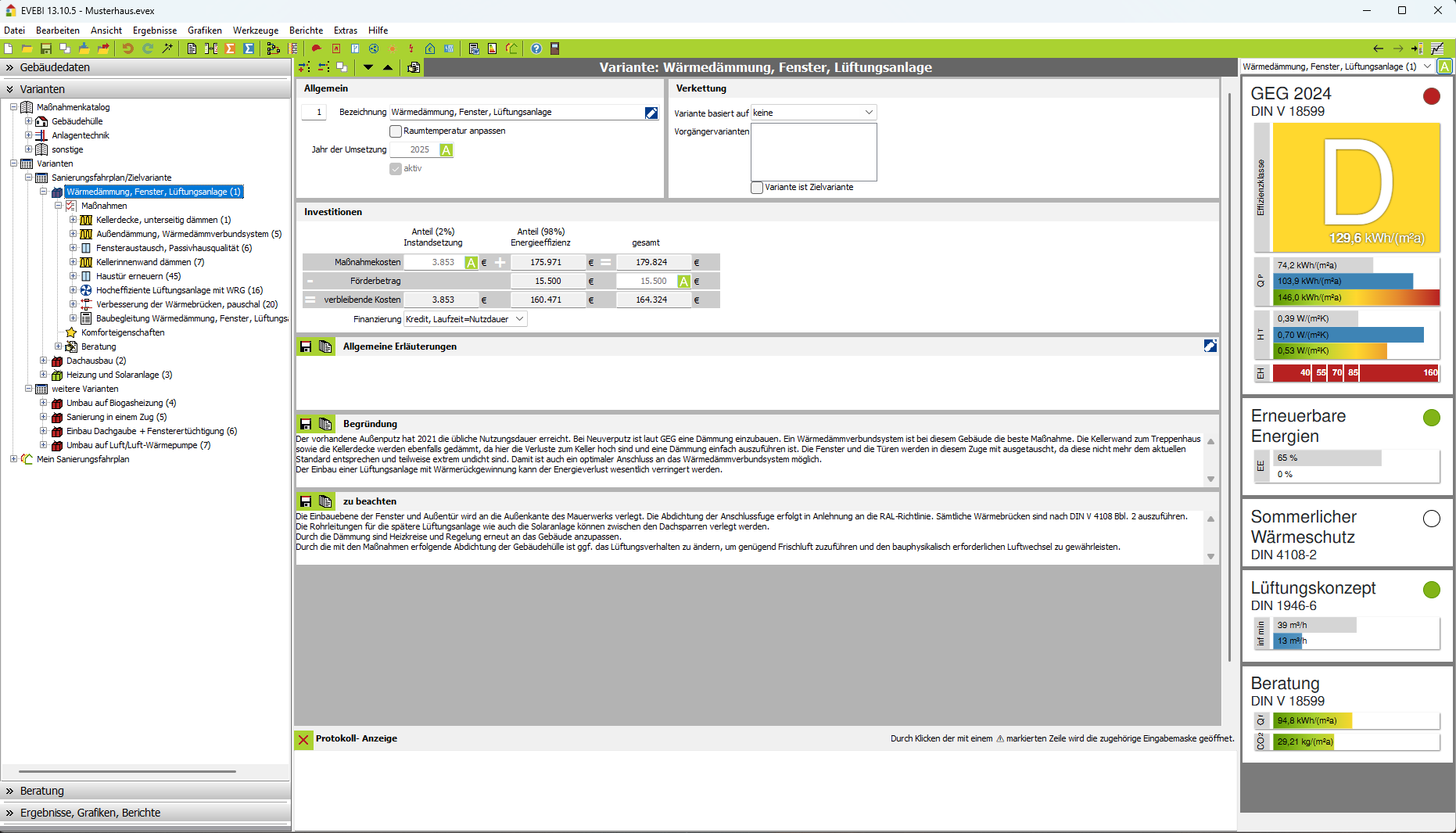Viewport: 1456px width, 833px height.
Task: Click the copy icon in zu beachten header
Action: [x=325, y=501]
